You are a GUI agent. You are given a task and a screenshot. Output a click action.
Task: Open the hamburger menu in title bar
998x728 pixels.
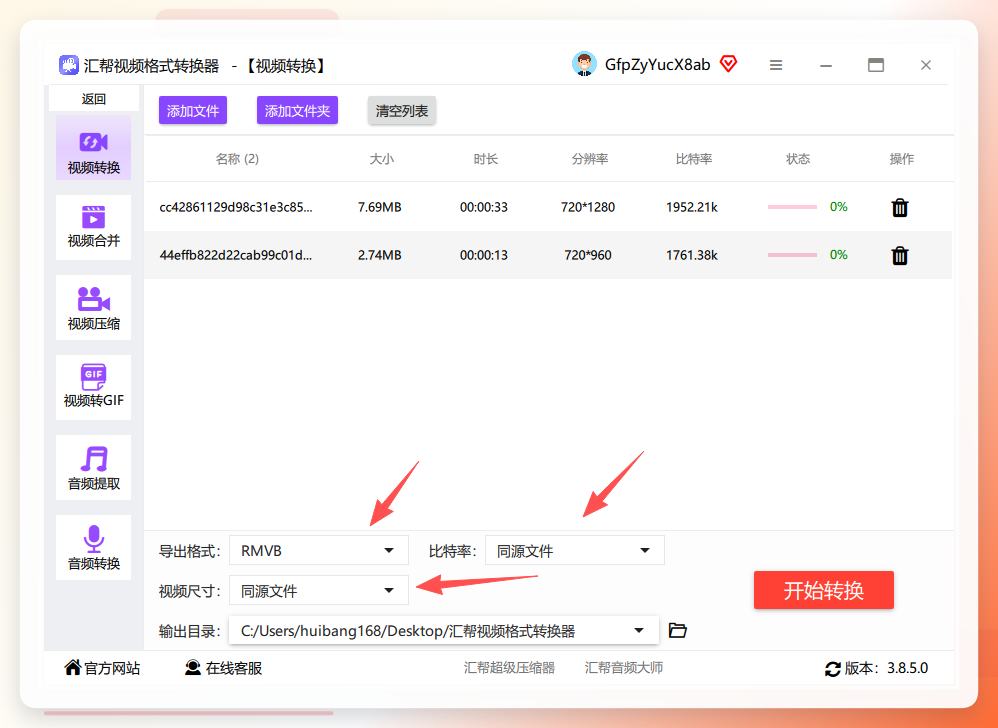(775, 65)
